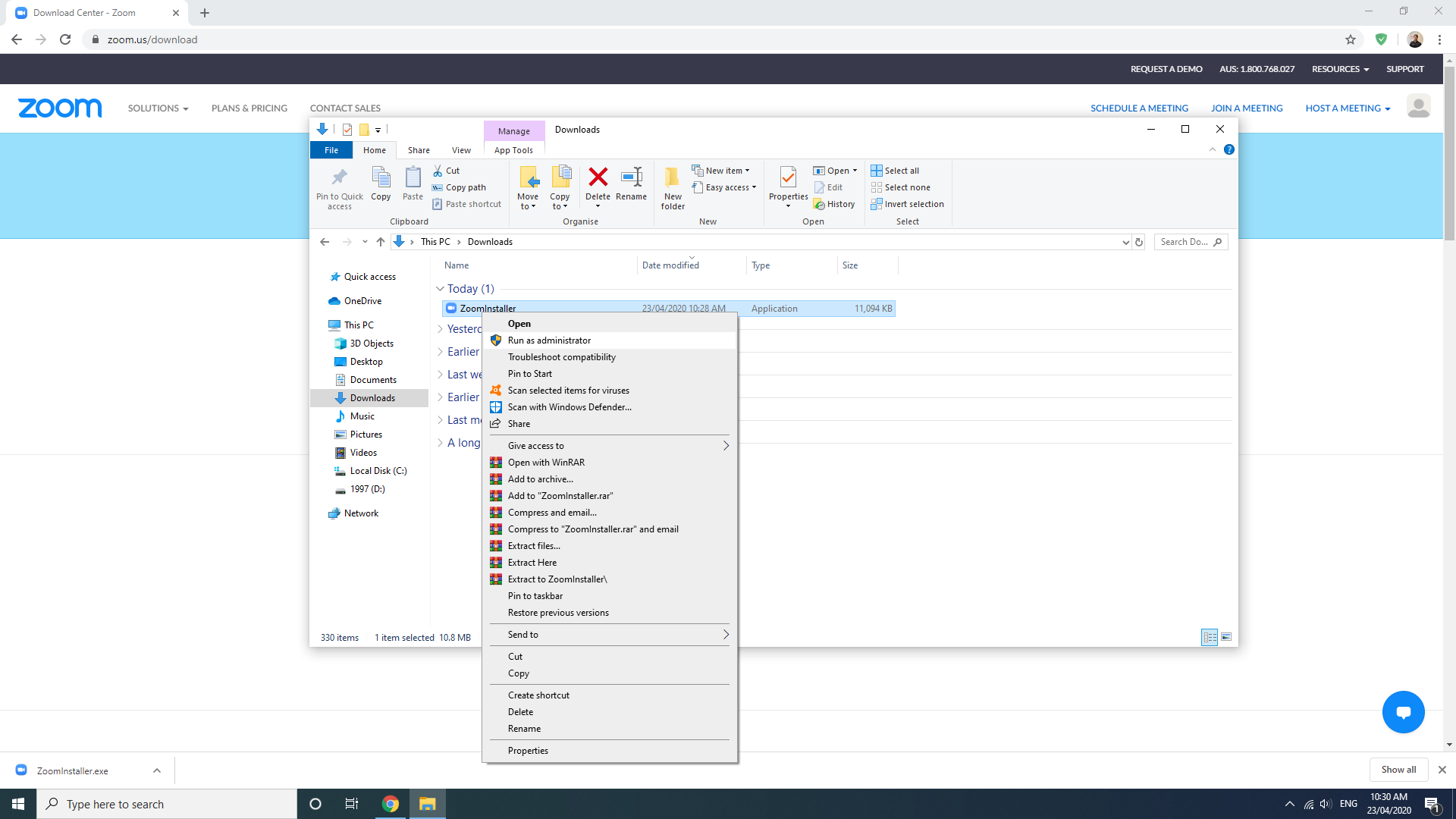
Task: Choose Troubleshoot compatibility
Action: coord(610,357)
